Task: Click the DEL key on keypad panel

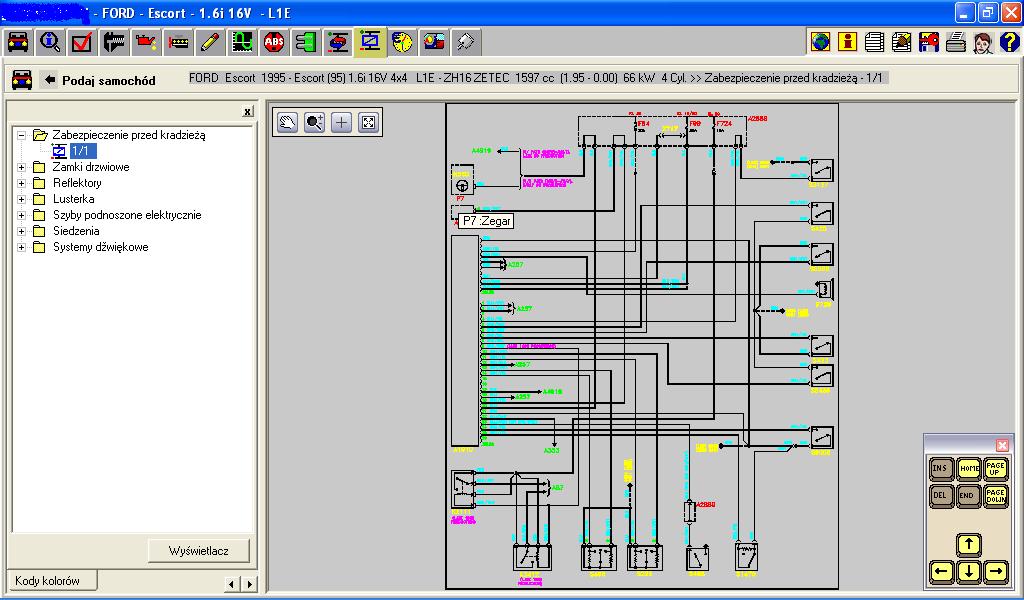Action: [x=940, y=495]
